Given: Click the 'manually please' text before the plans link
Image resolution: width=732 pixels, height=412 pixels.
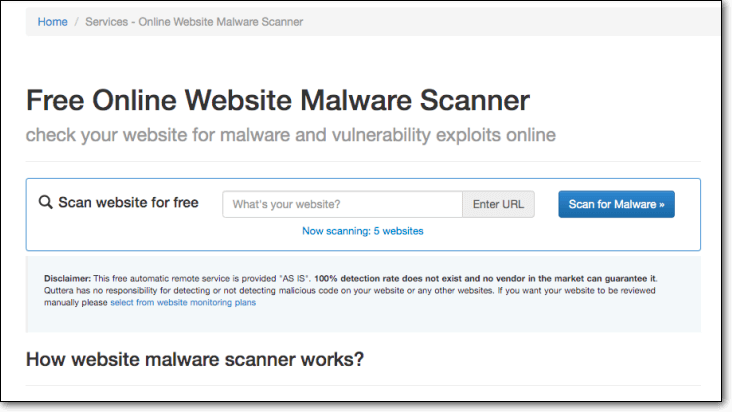Looking at the screenshot, I should (76, 302).
